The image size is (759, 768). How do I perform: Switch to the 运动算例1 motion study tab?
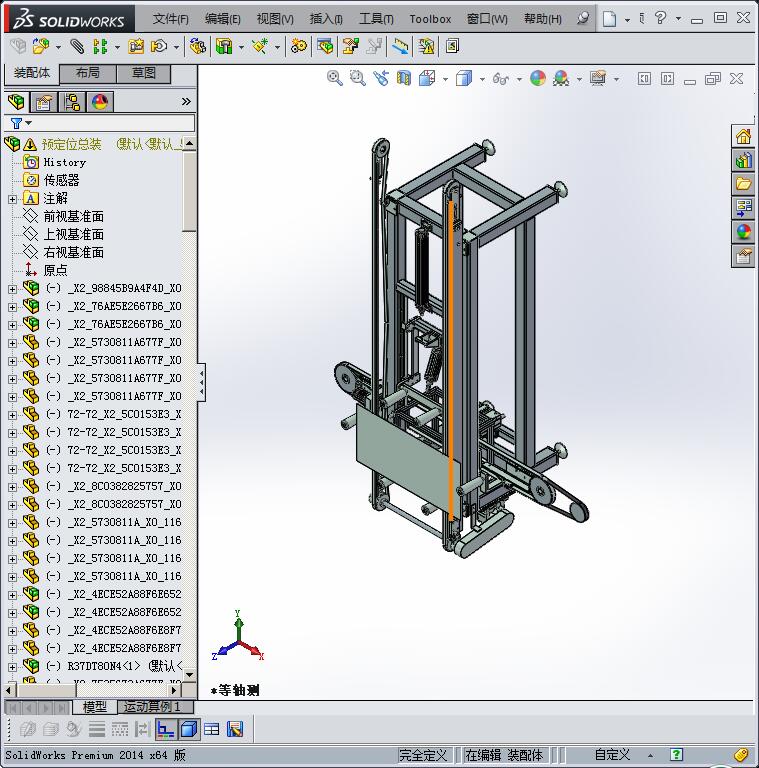point(156,706)
